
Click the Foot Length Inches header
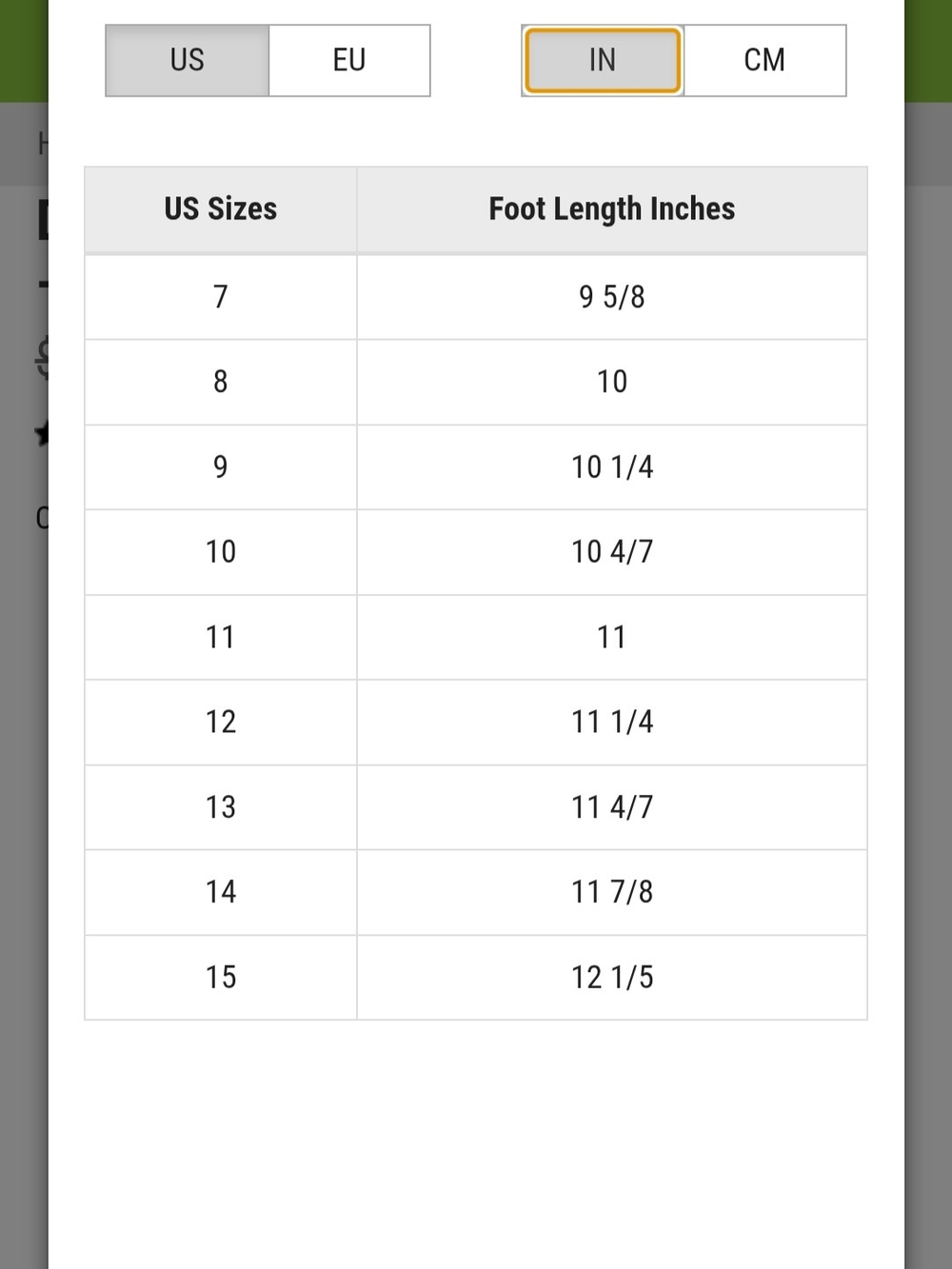[612, 209]
